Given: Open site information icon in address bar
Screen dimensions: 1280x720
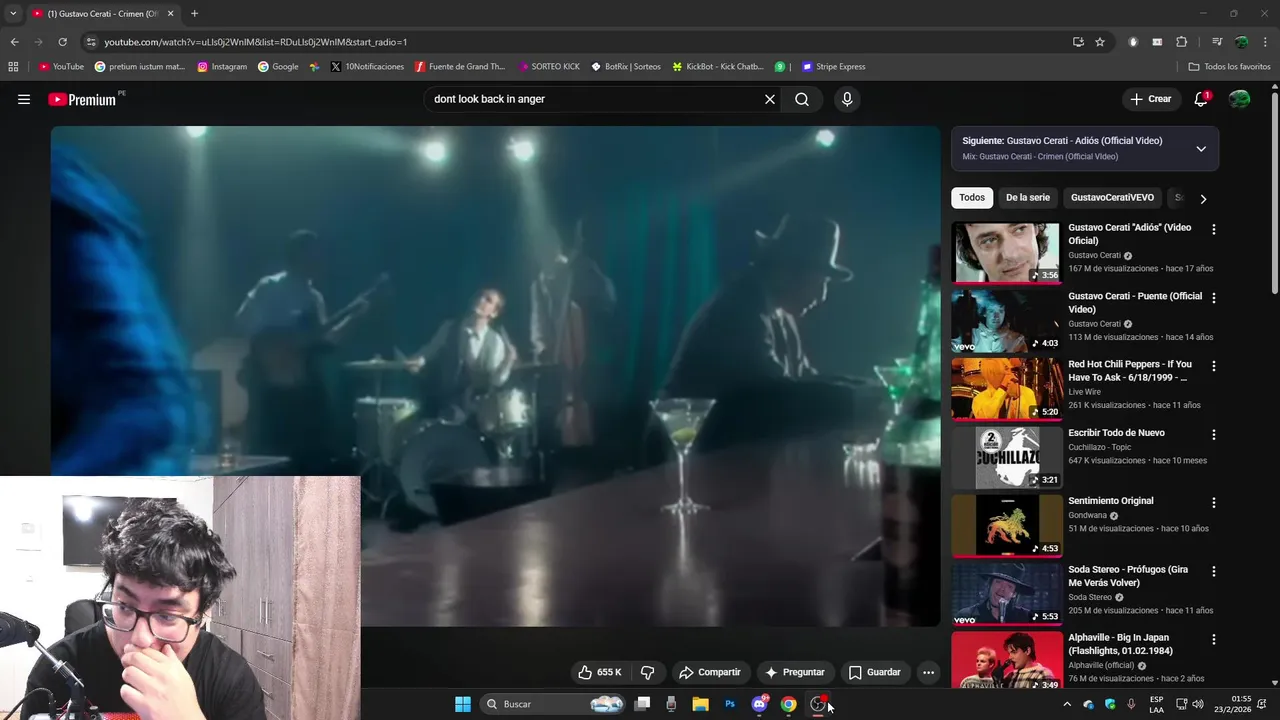Looking at the screenshot, I should (91, 42).
